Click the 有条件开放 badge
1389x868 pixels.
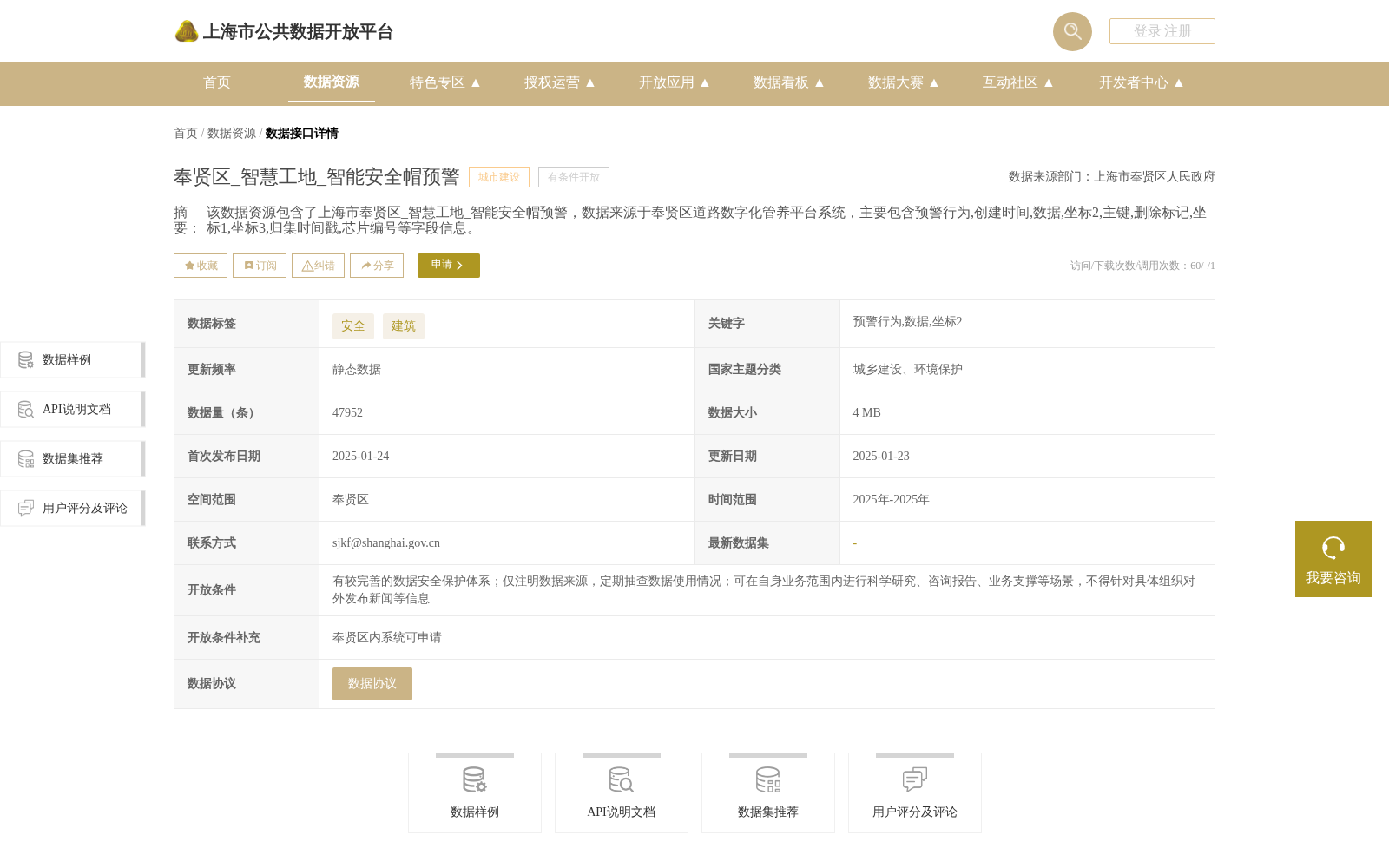click(574, 177)
